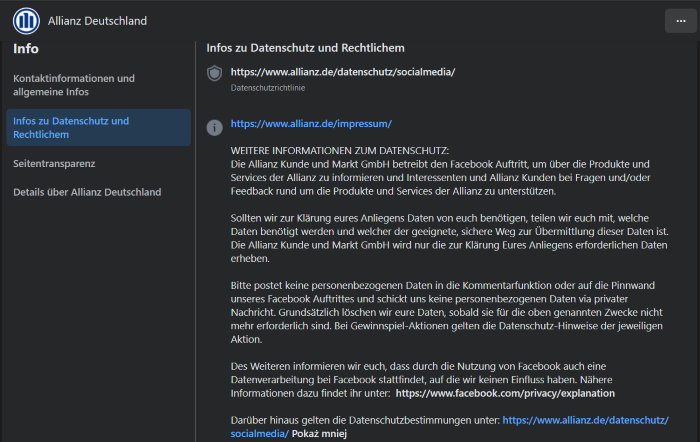Click the sidebar 'Info' heading
Screen dimensions: 700x442
[26, 49]
